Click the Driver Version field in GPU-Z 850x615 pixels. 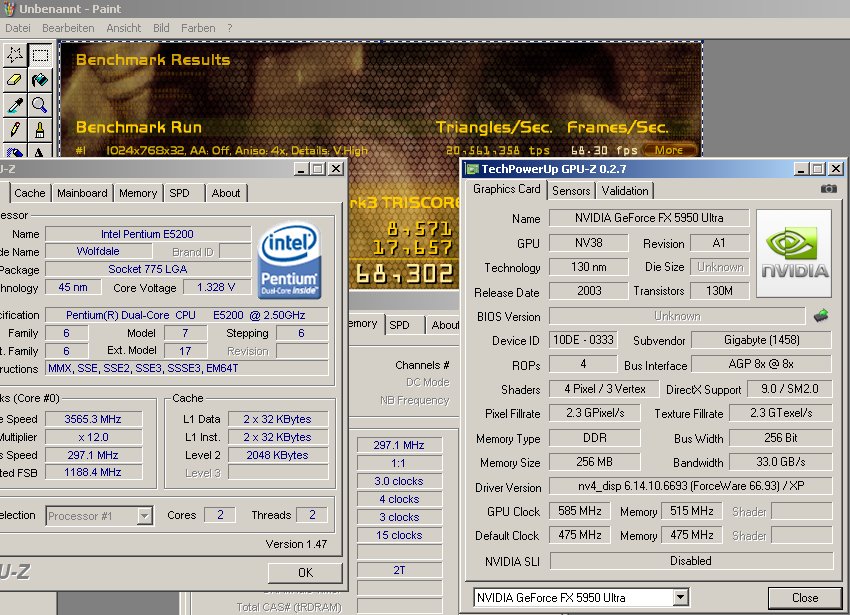point(691,486)
